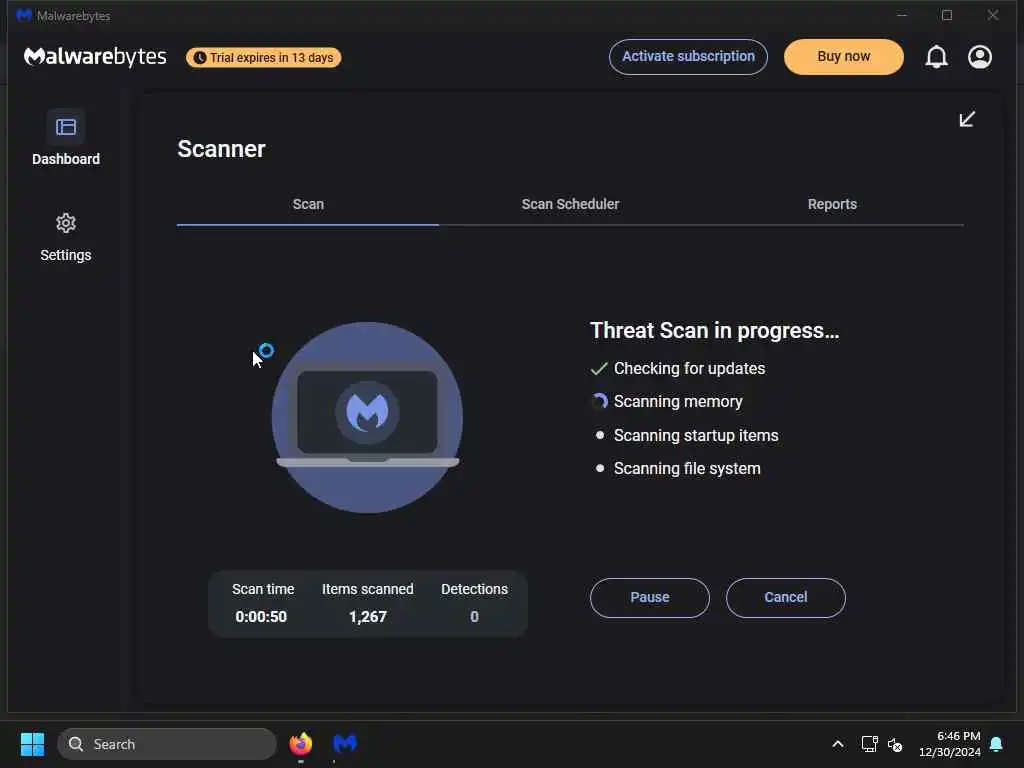The height and width of the screenshot is (768, 1024).
Task: Click the Malwarebytes logo in header
Action: 95,57
